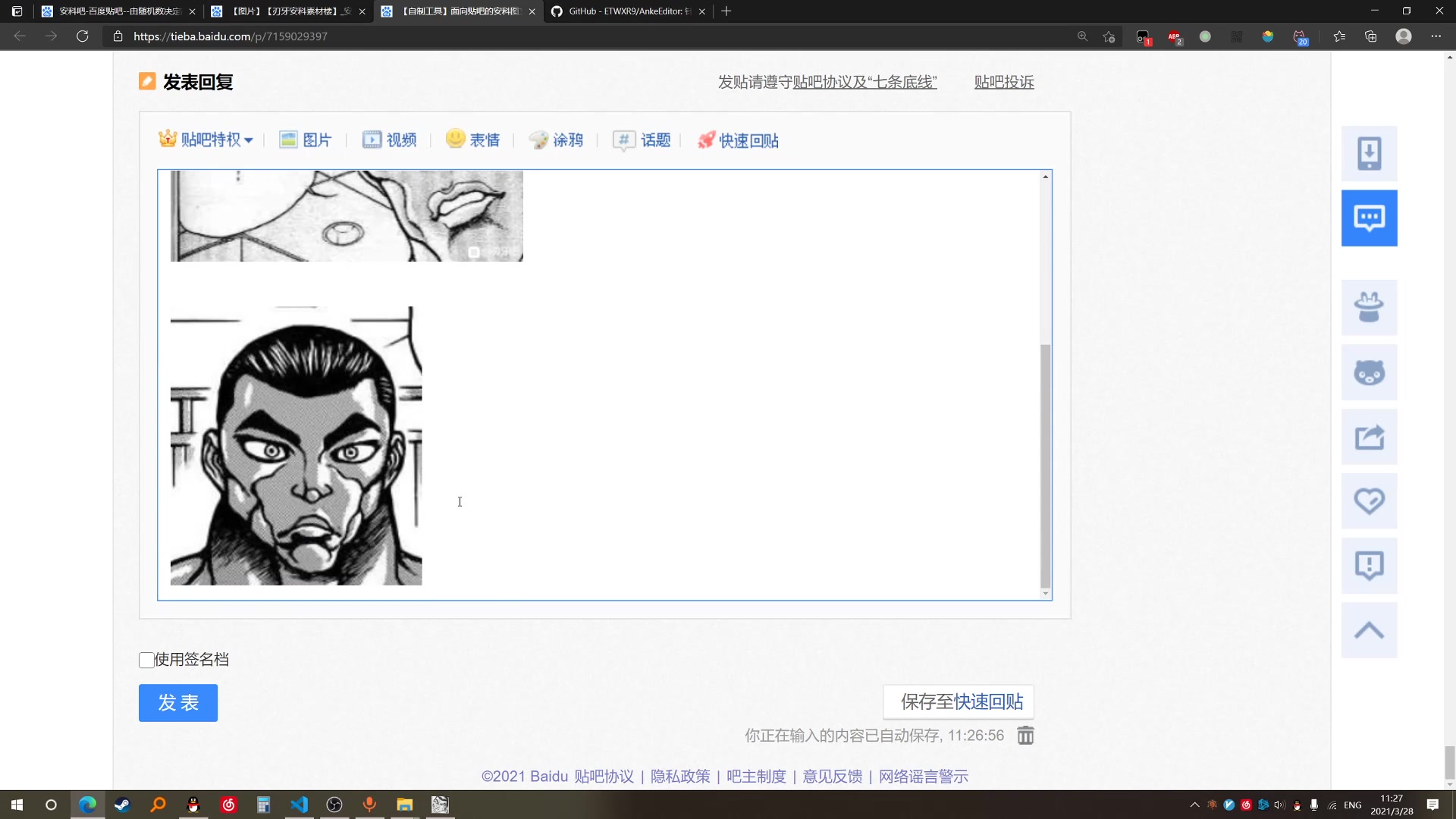Screen dimensions: 1456x819
Task: Toggle the 使用签名档 checkbox
Action: [146, 660]
